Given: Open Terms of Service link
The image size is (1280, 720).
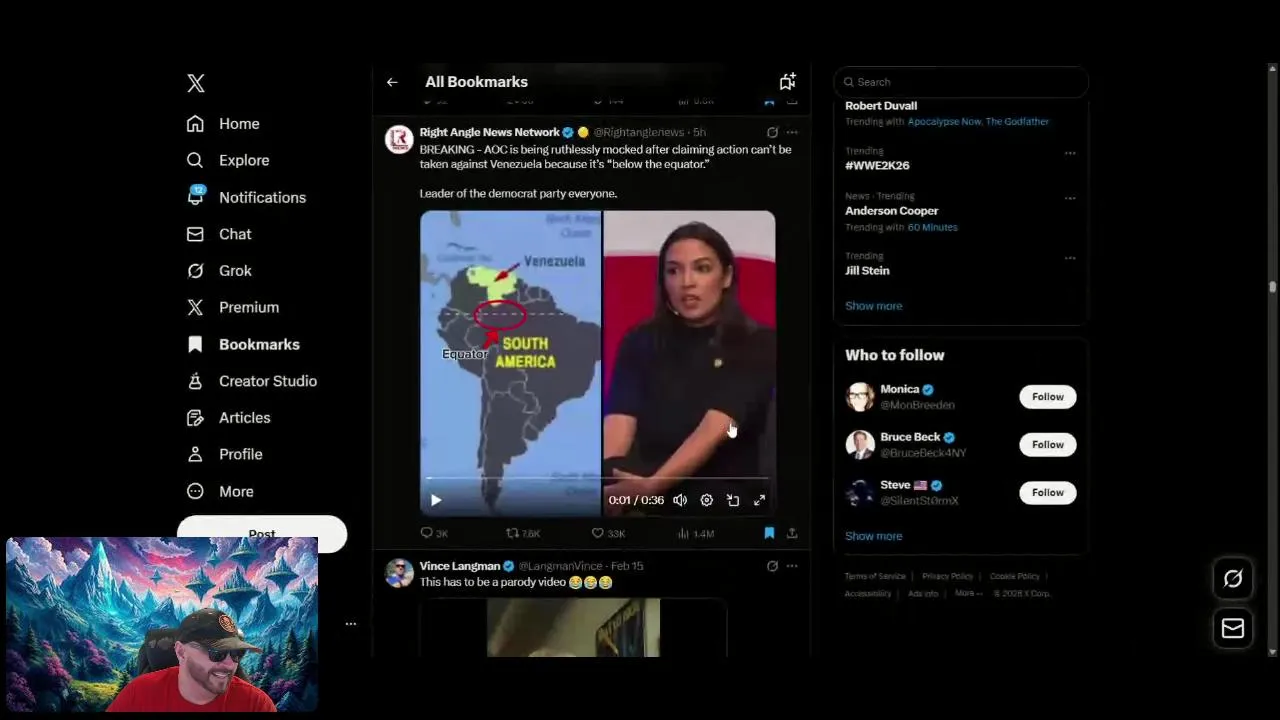Looking at the screenshot, I should pyautogui.click(x=875, y=577).
